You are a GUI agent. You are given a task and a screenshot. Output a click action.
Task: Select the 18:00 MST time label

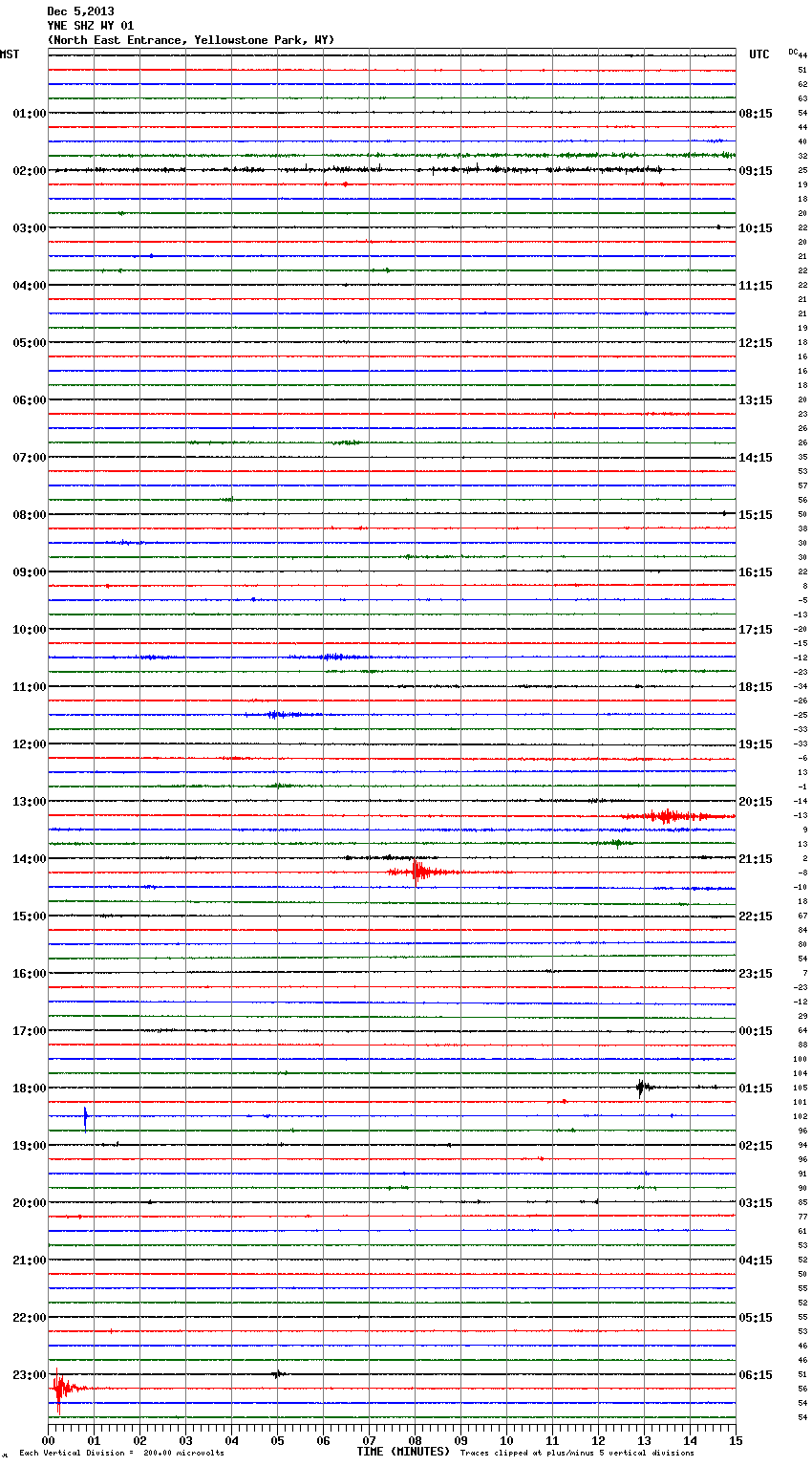(29, 1088)
